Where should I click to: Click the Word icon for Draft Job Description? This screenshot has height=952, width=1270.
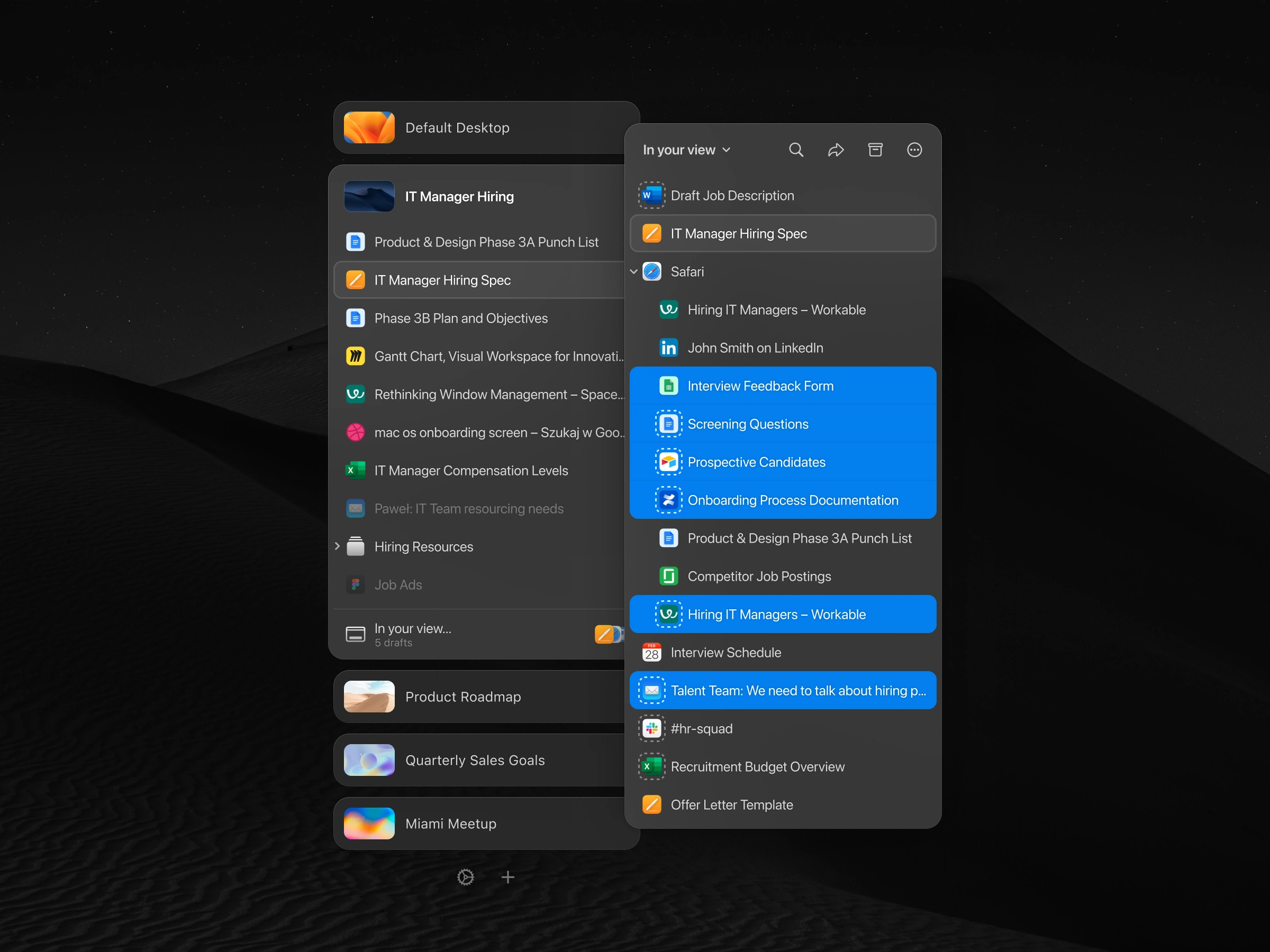[651, 196]
